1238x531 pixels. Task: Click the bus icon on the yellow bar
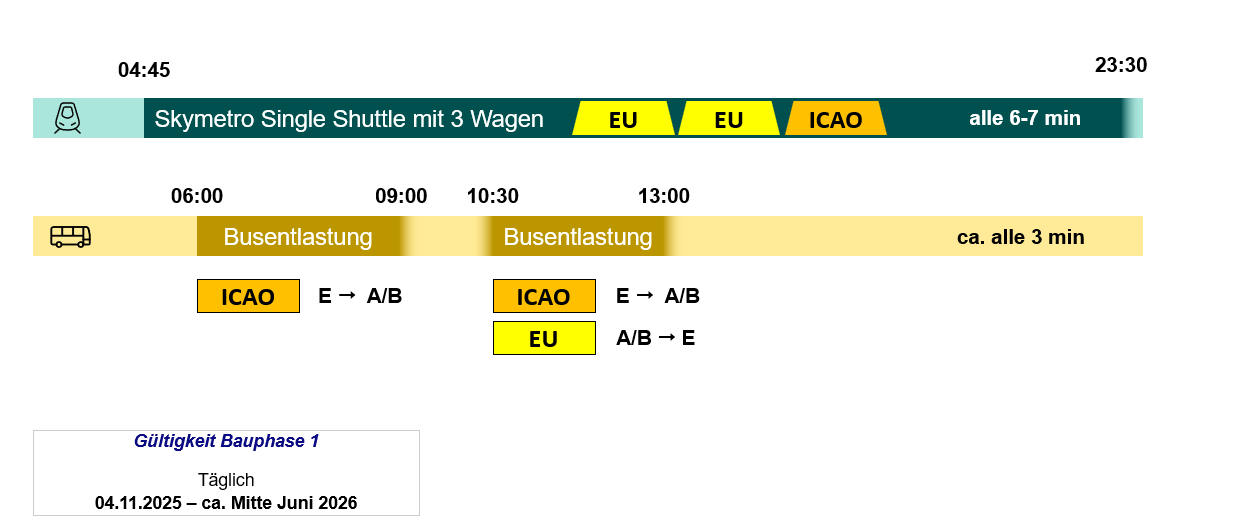tap(70, 237)
